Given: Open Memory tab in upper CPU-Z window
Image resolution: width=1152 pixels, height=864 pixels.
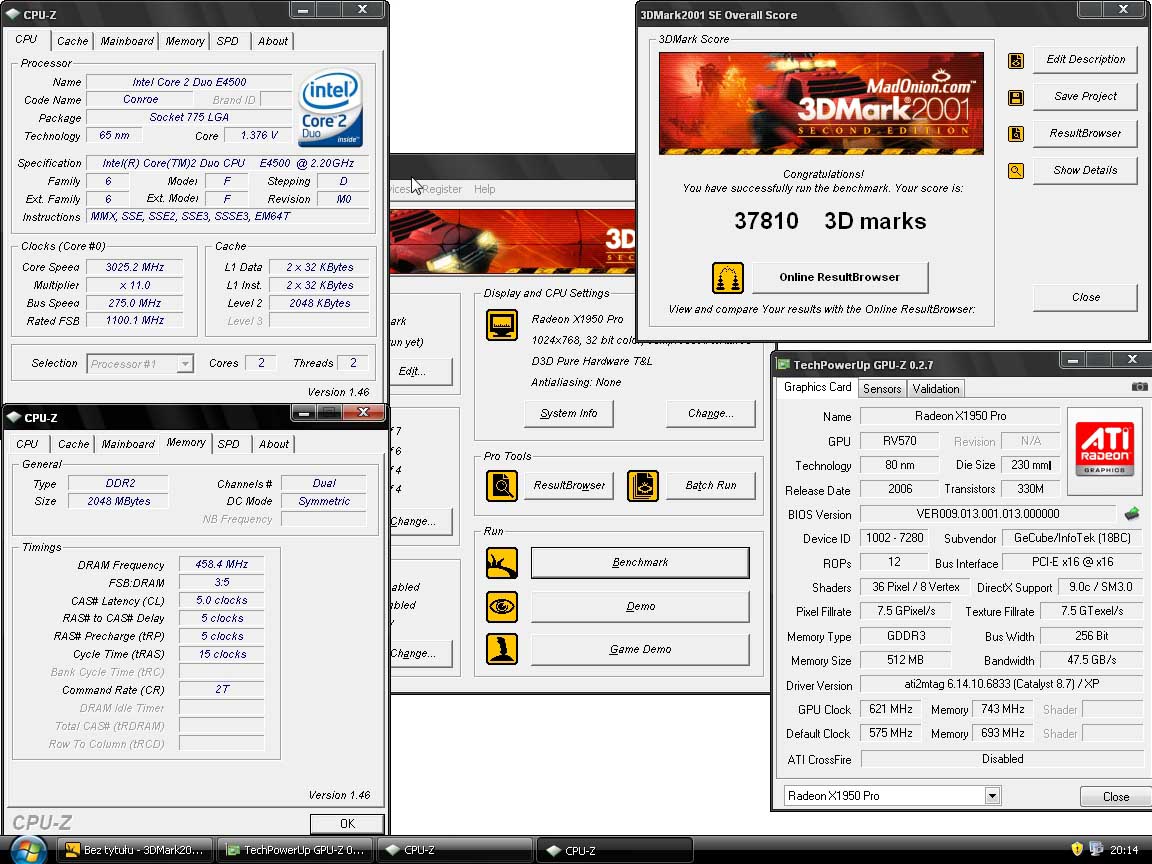Looking at the screenshot, I should pyautogui.click(x=184, y=41).
